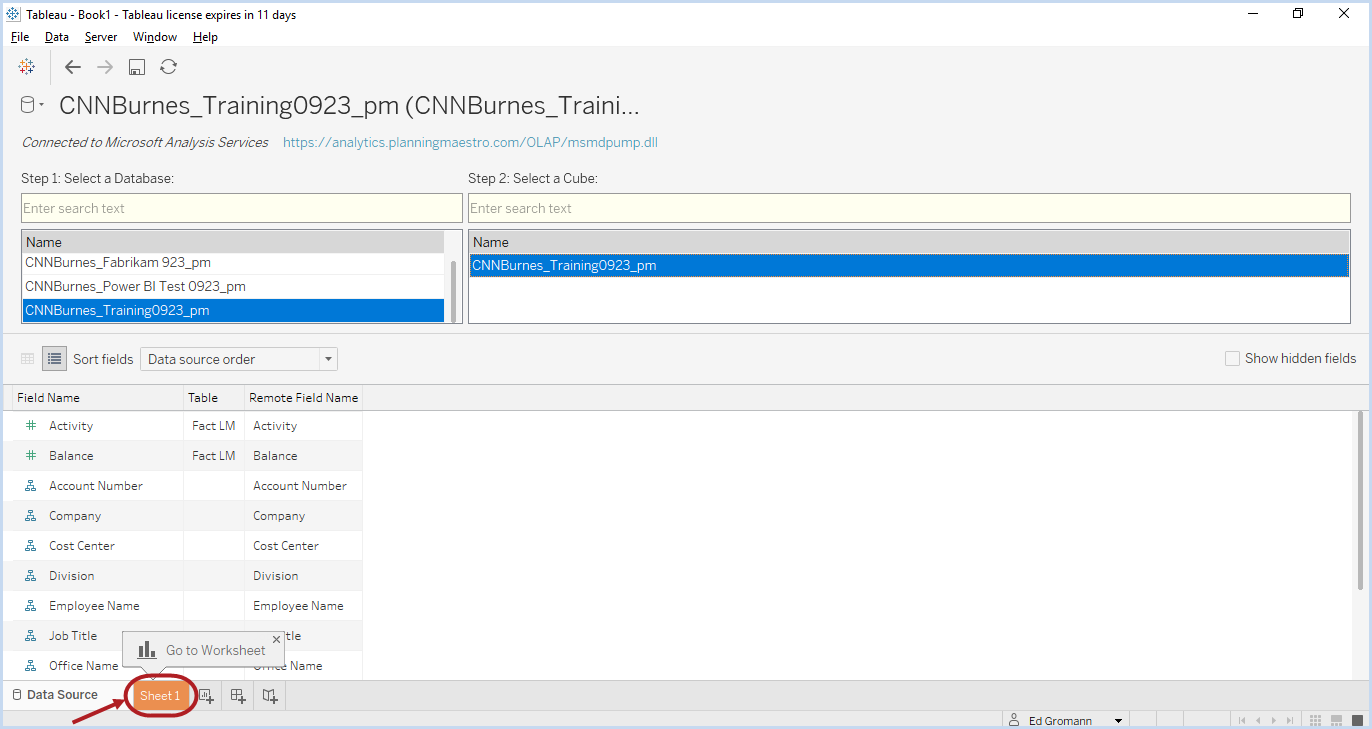Click the Employee Name field name
Screen dimensions: 1372x729
point(94,606)
